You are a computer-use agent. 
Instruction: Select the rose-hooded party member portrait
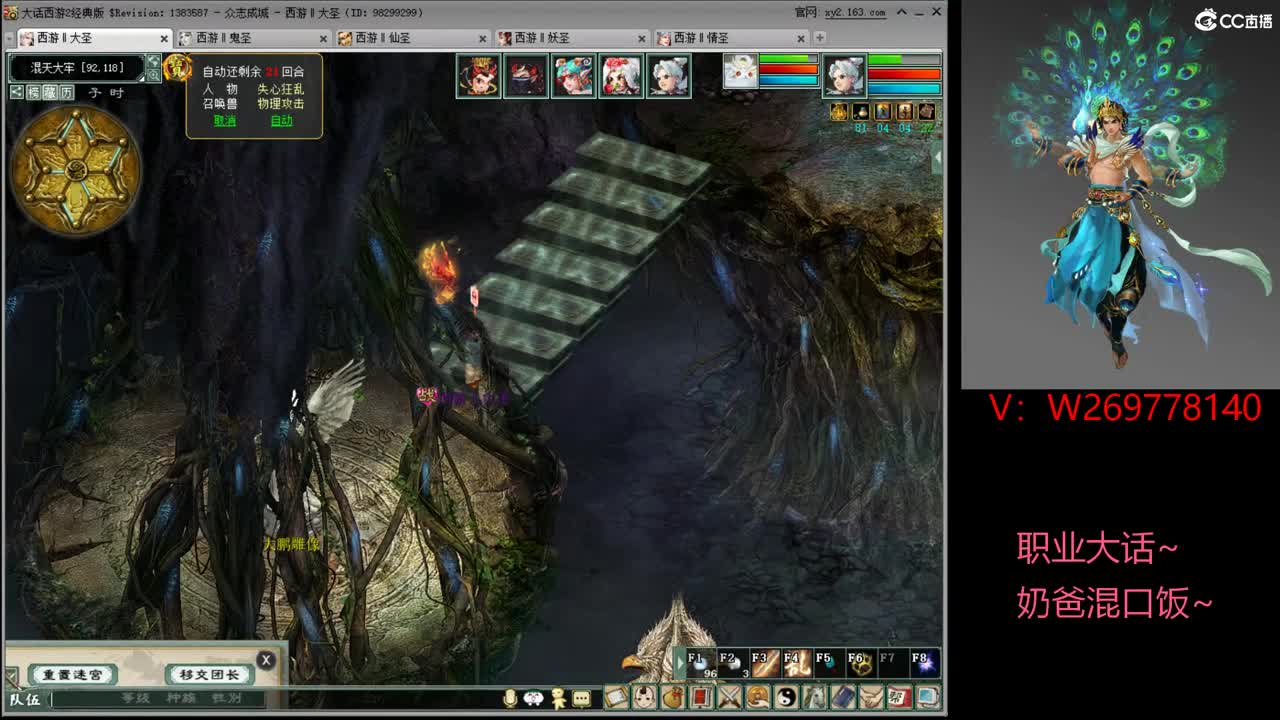(x=621, y=76)
